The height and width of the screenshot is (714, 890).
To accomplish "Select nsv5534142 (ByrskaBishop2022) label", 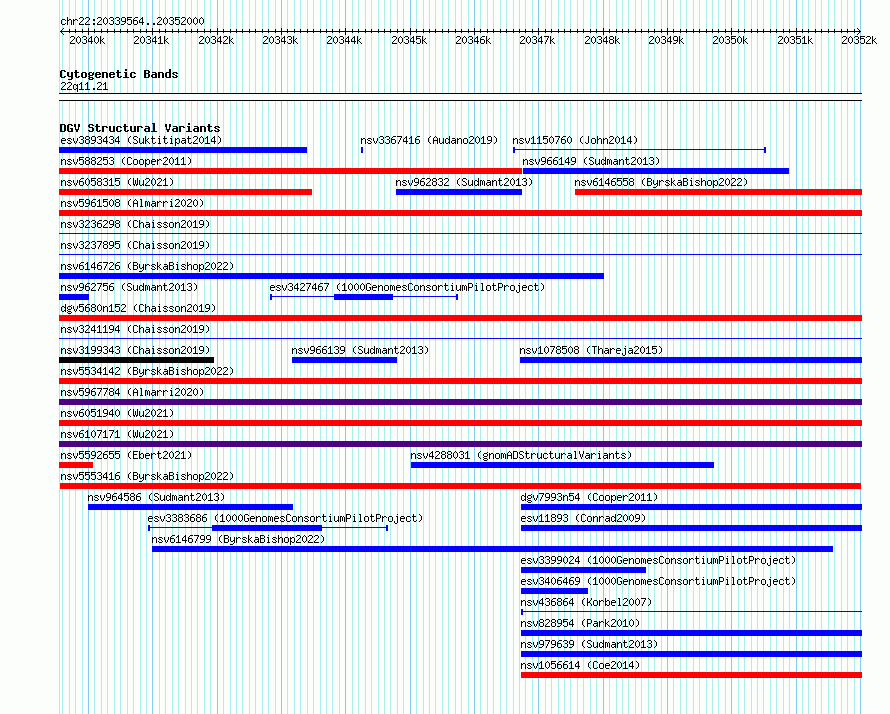I will (147, 371).
